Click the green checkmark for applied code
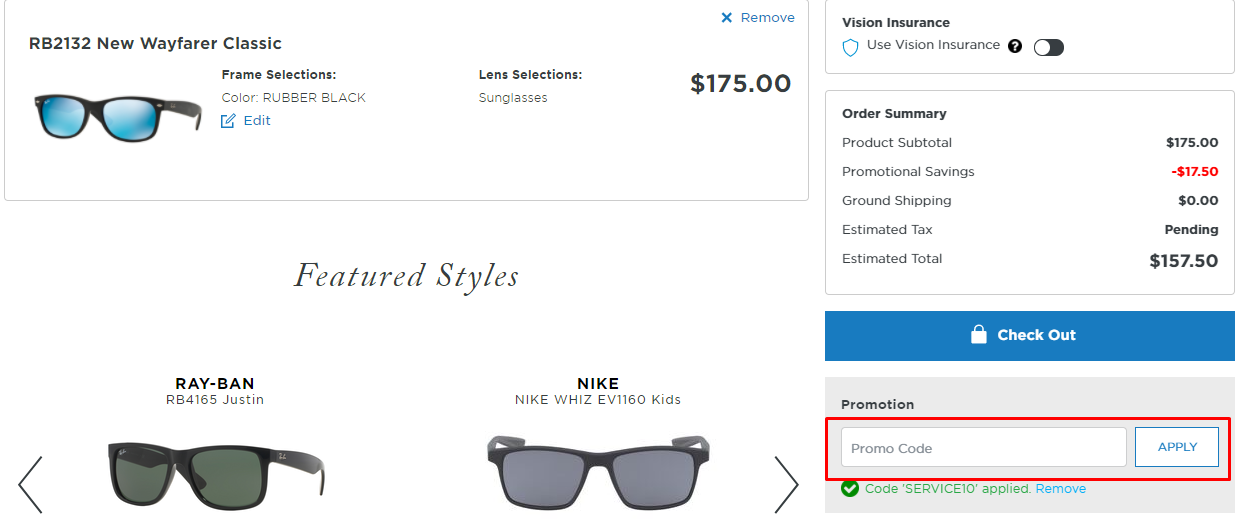 (850, 489)
